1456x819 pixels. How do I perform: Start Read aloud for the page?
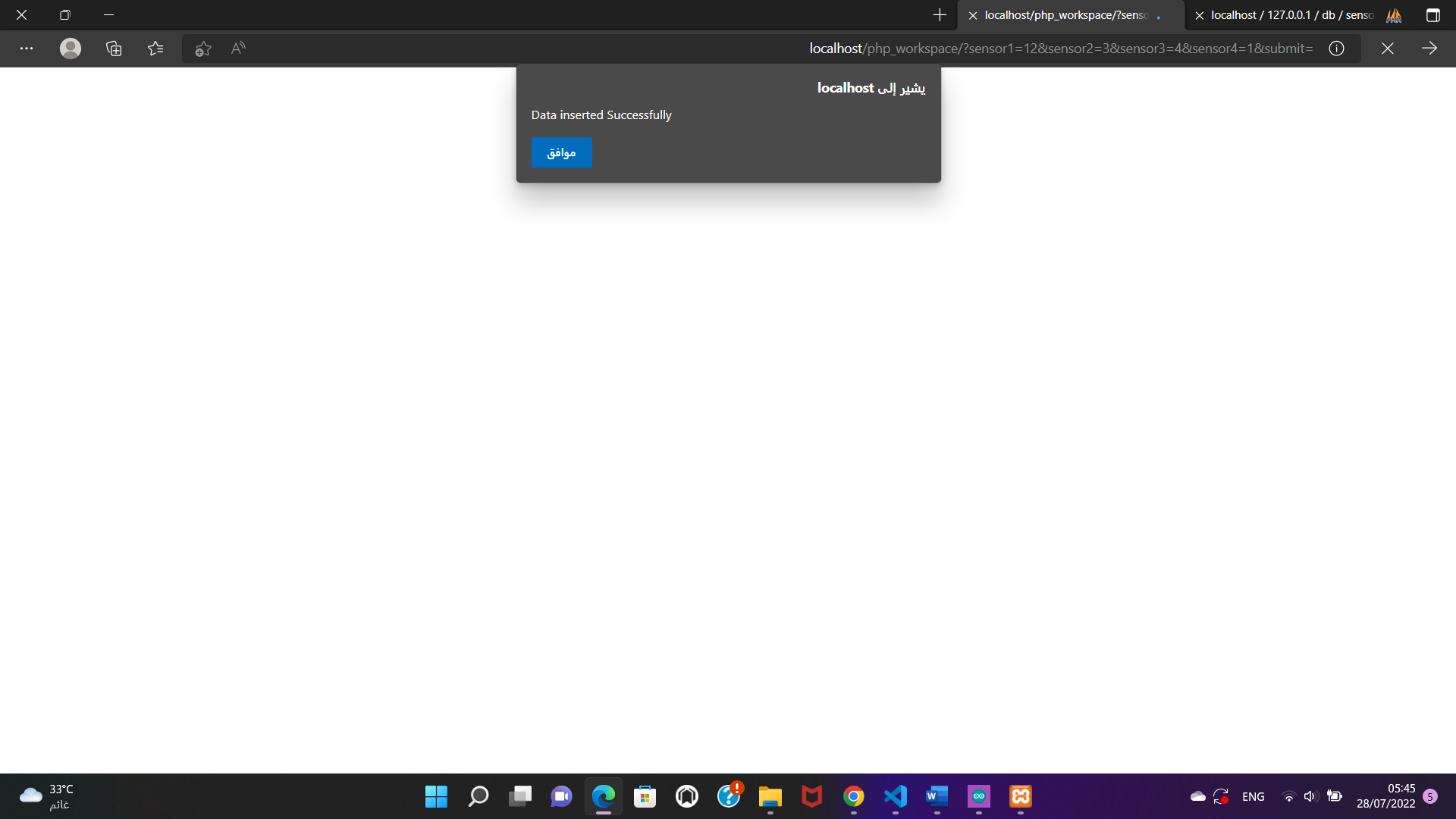coord(237,48)
